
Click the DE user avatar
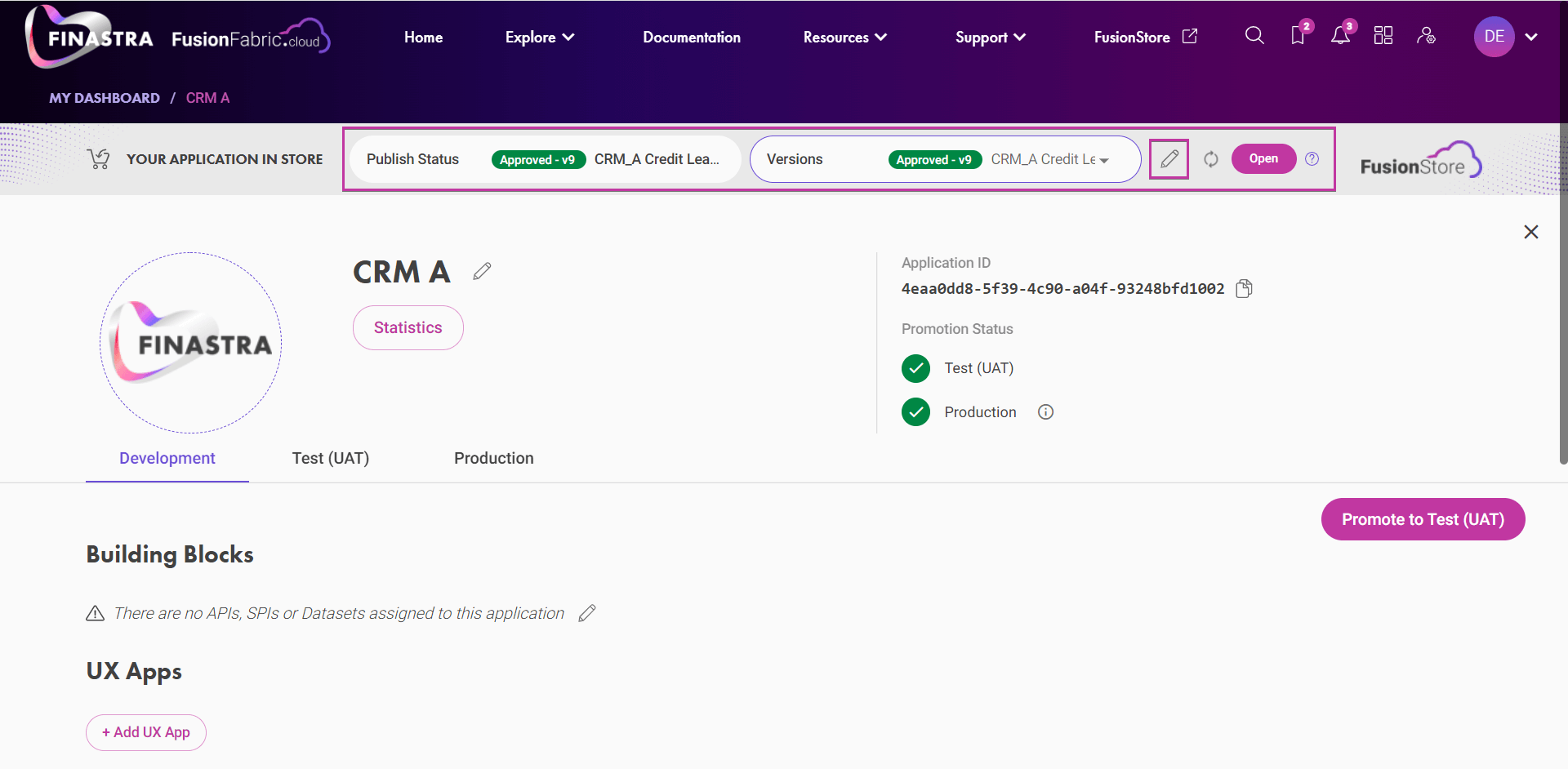point(1494,37)
